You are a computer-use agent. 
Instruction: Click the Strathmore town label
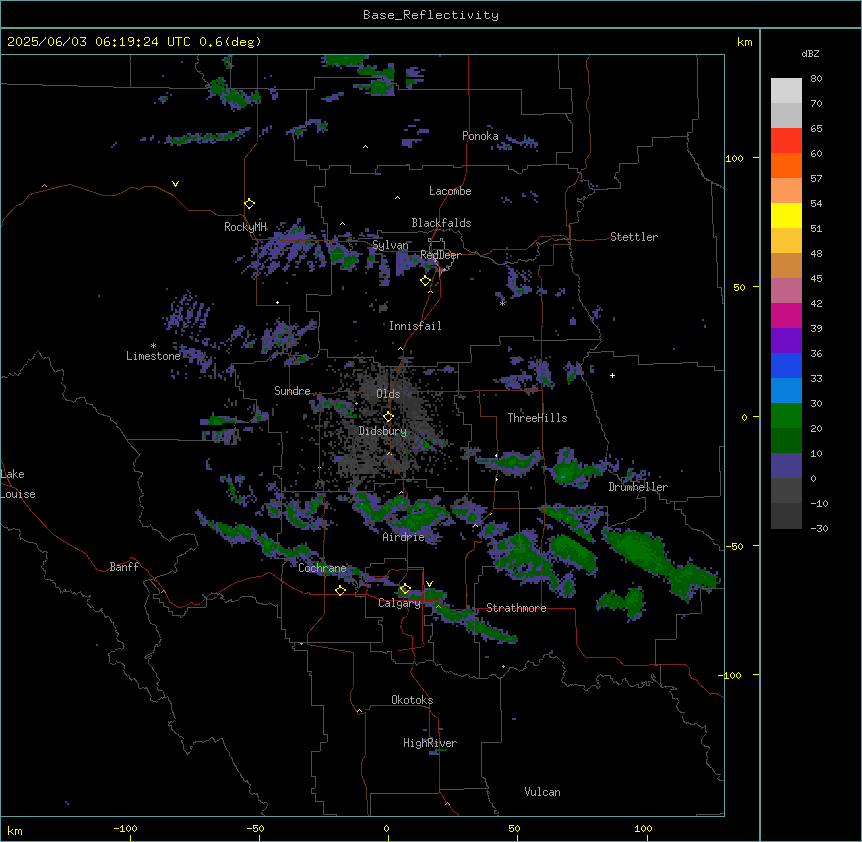tap(516, 608)
